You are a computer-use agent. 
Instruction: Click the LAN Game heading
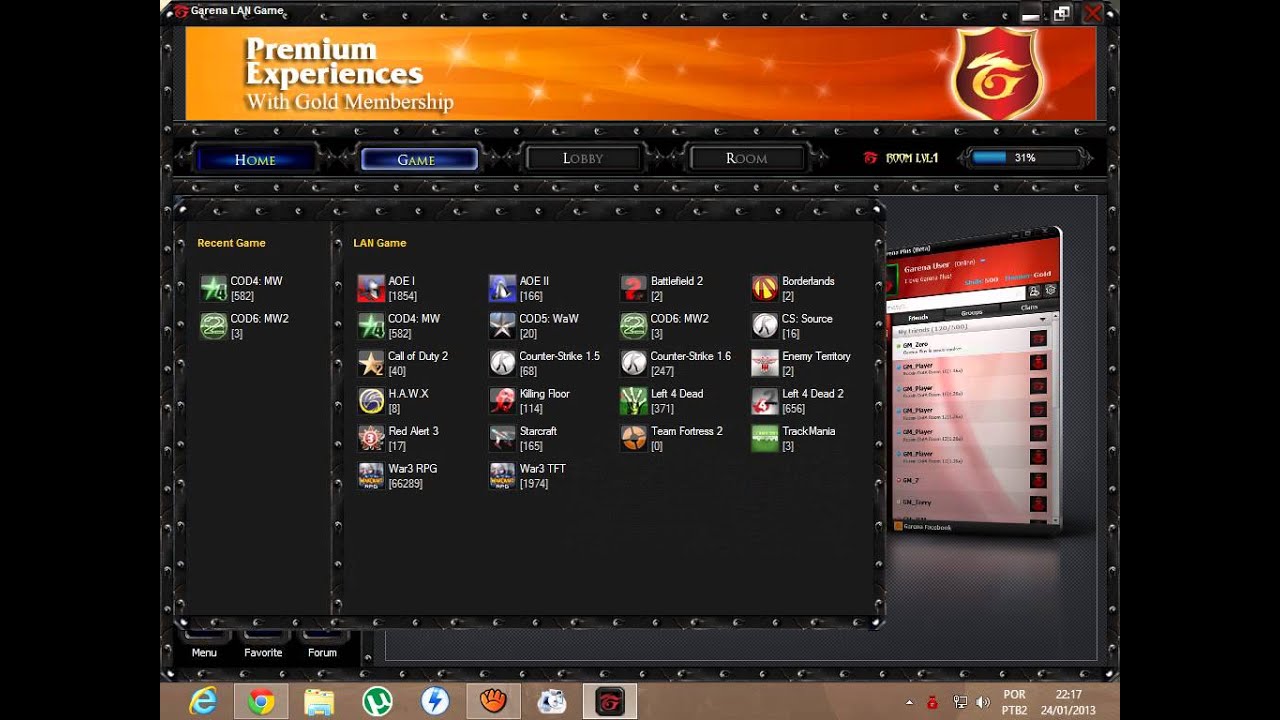point(380,243)
